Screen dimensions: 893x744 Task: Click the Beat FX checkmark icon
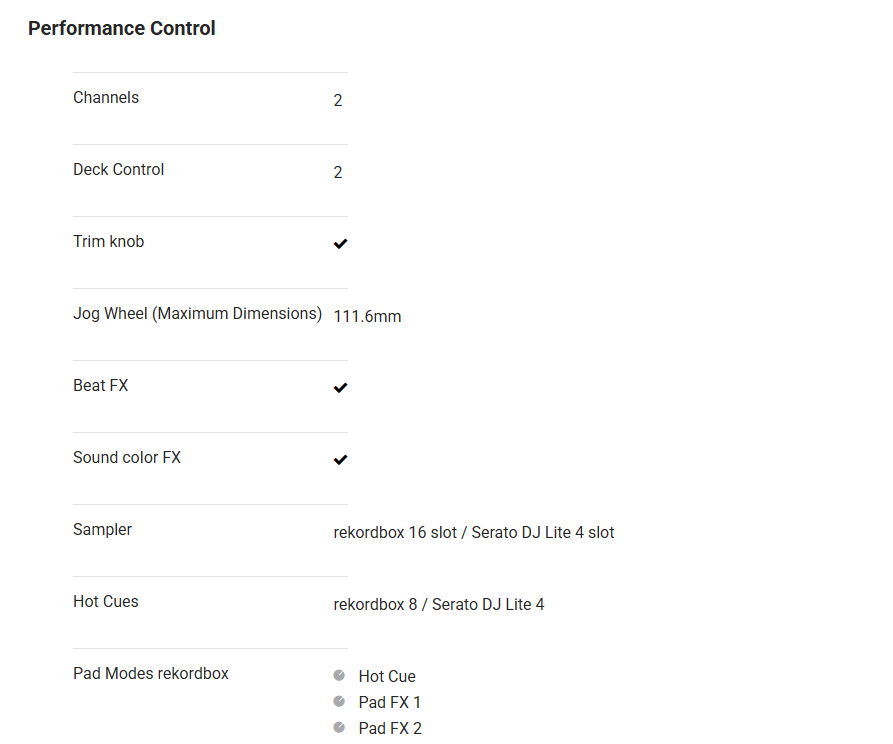340,388
